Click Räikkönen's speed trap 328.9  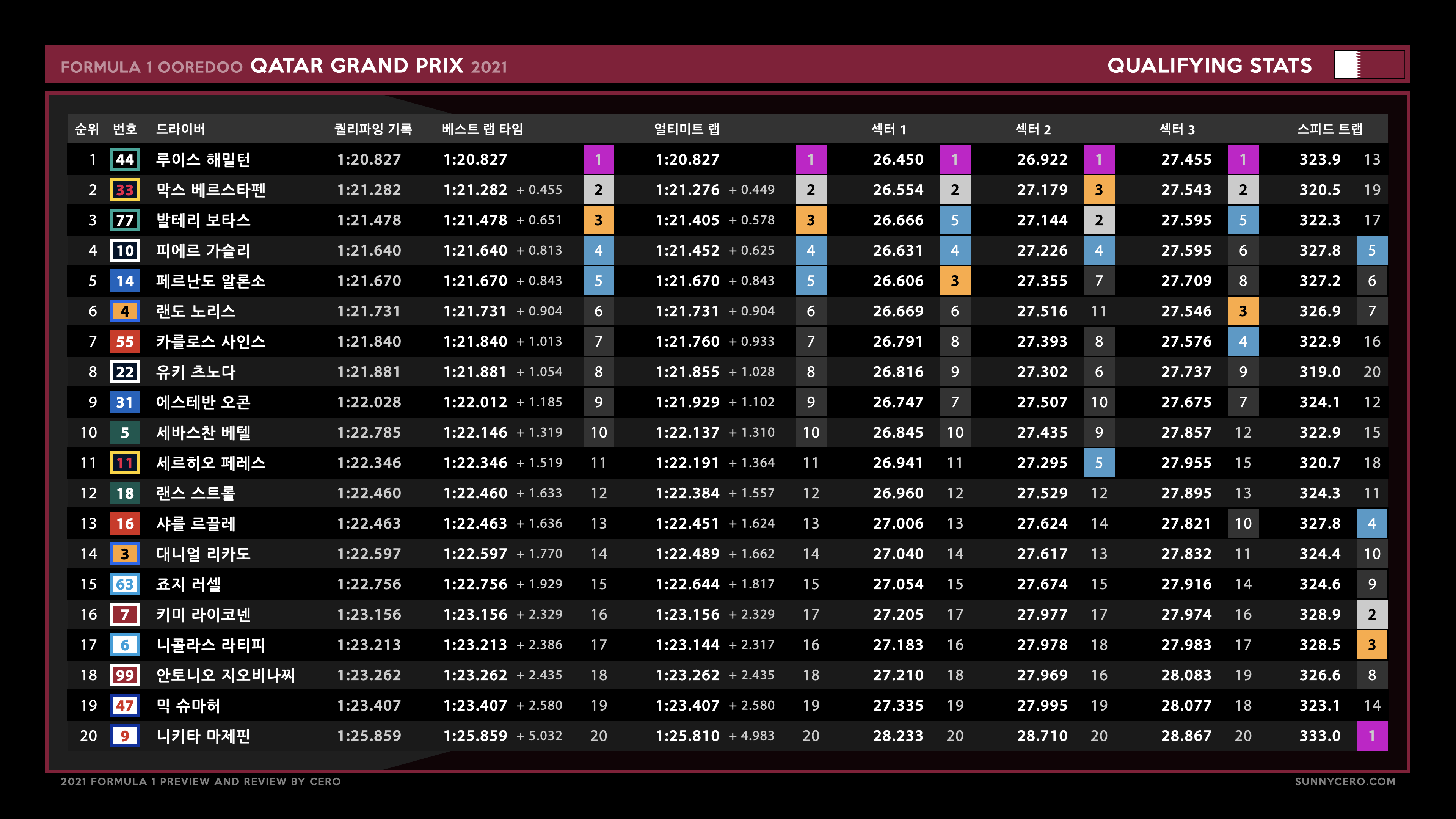(1320, 614)
